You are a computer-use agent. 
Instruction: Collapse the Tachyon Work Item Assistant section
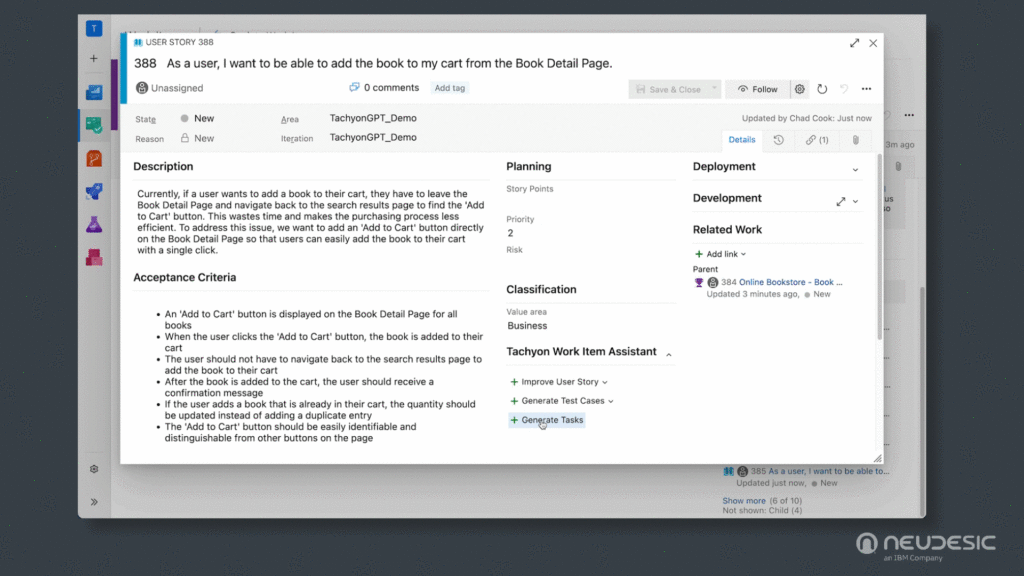point(668,352)
